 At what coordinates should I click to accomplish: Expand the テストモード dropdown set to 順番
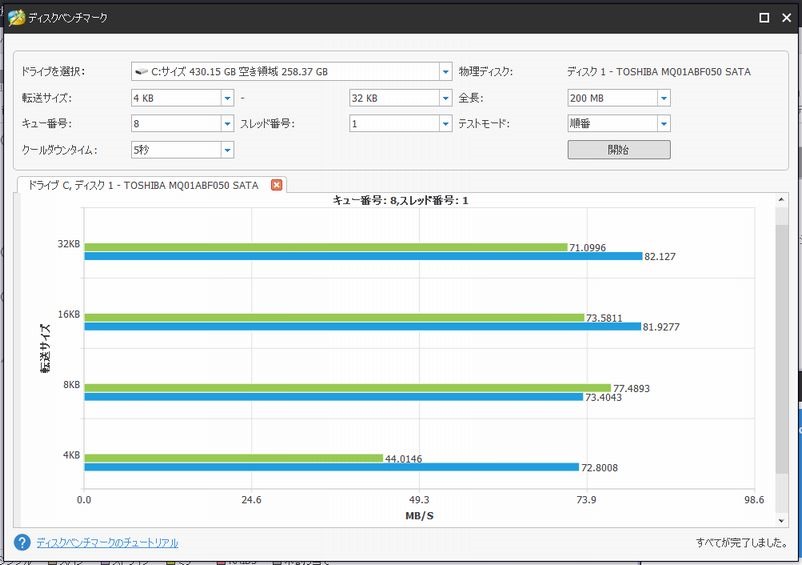click(x=663, y=124)
